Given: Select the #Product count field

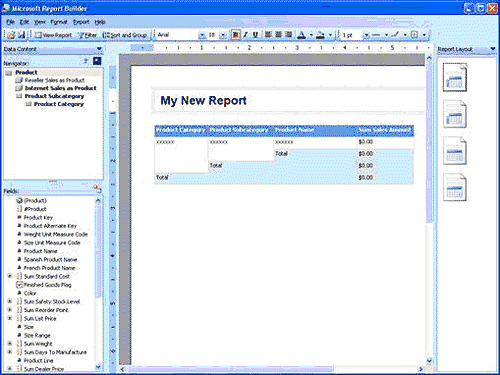Looking at the screenshot, I should tap(35, 209).
